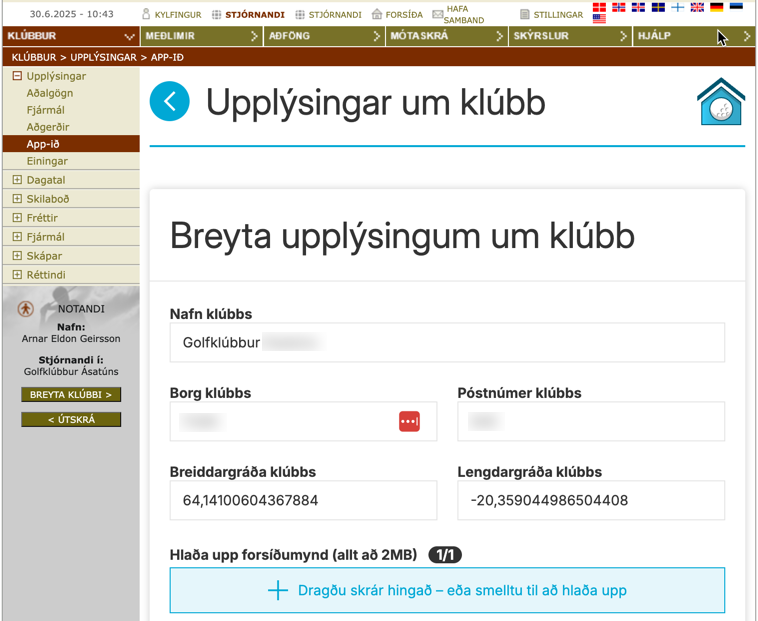Click the Upplýsingar breadcrumb link
This screenshot has height=621, width=758.
pyautogui.click(x=103, y=58)
